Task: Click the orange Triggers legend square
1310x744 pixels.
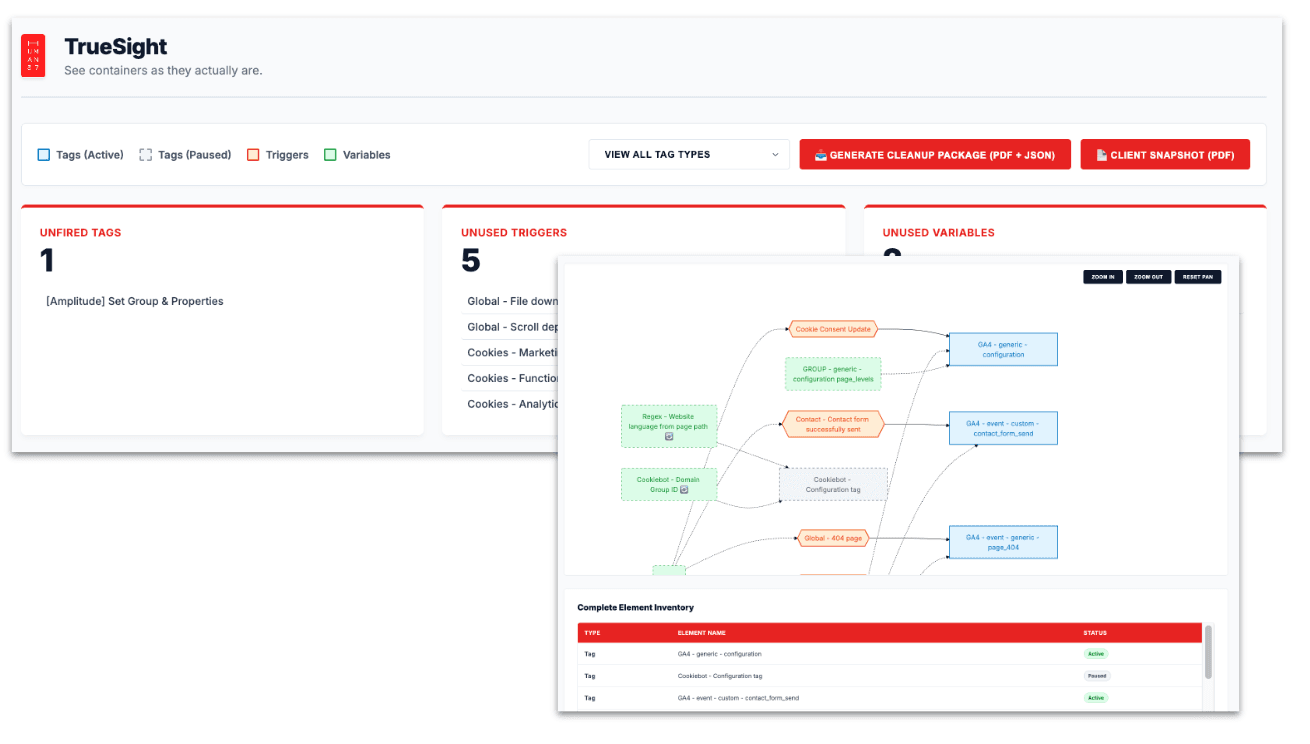Action: [x=253, y=155]
